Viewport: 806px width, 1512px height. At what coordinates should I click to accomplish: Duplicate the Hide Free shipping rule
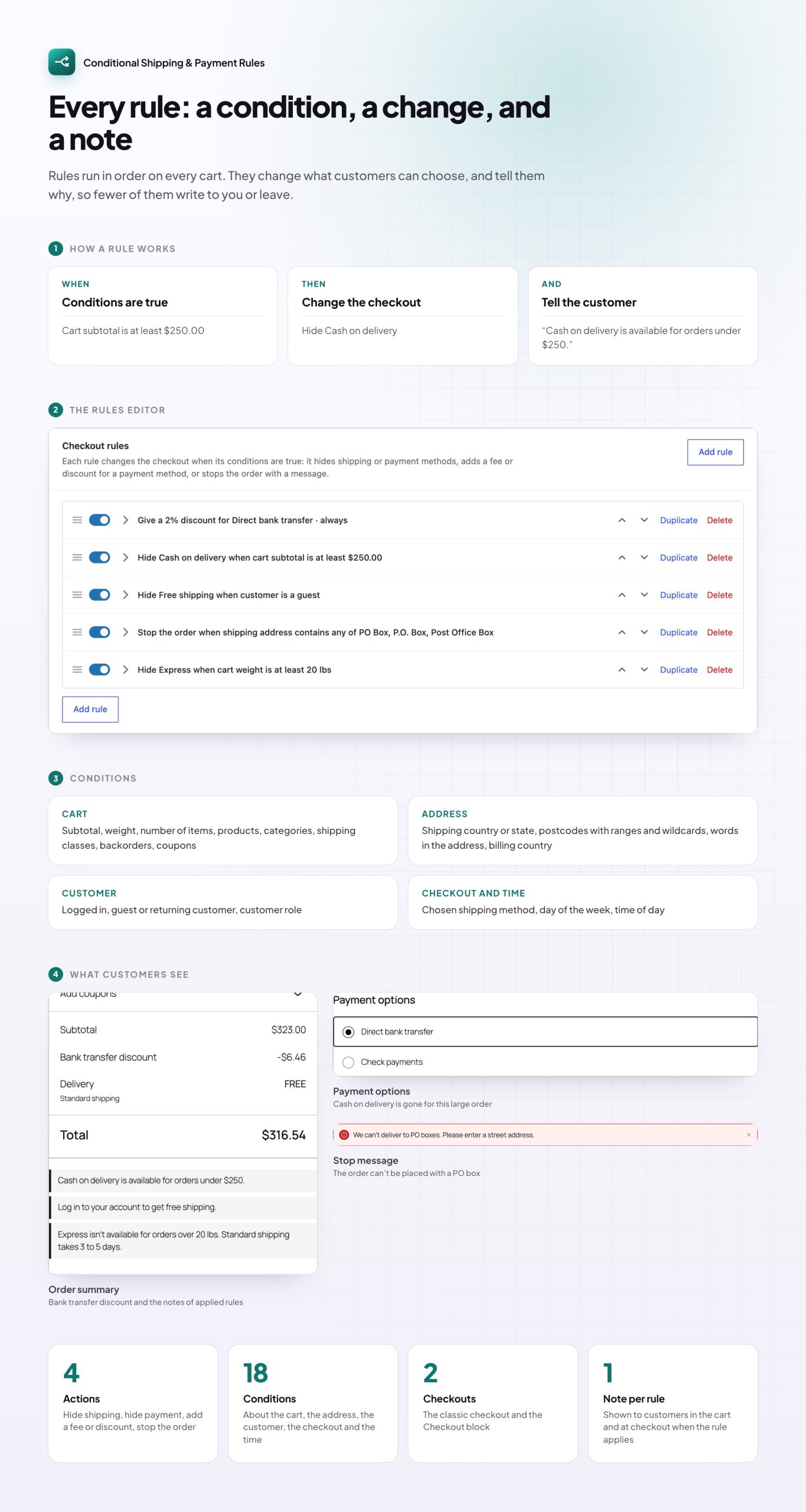pos(678,595)
